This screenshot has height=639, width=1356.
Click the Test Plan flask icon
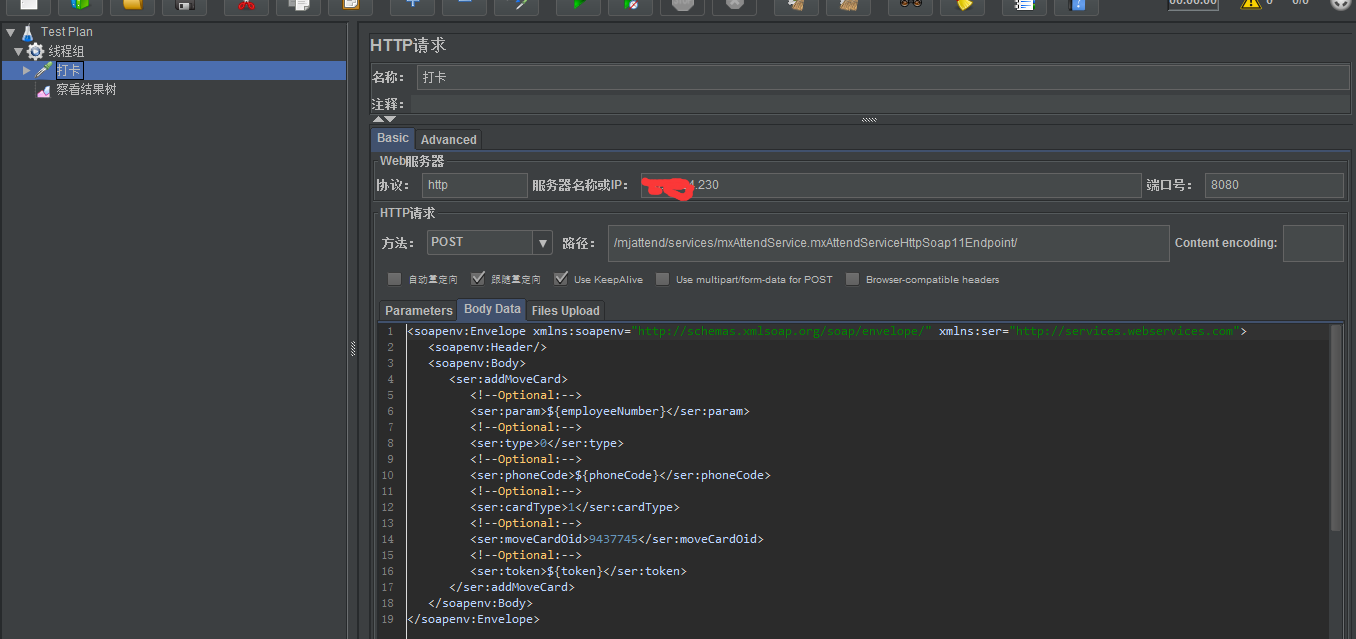[27, 32]
